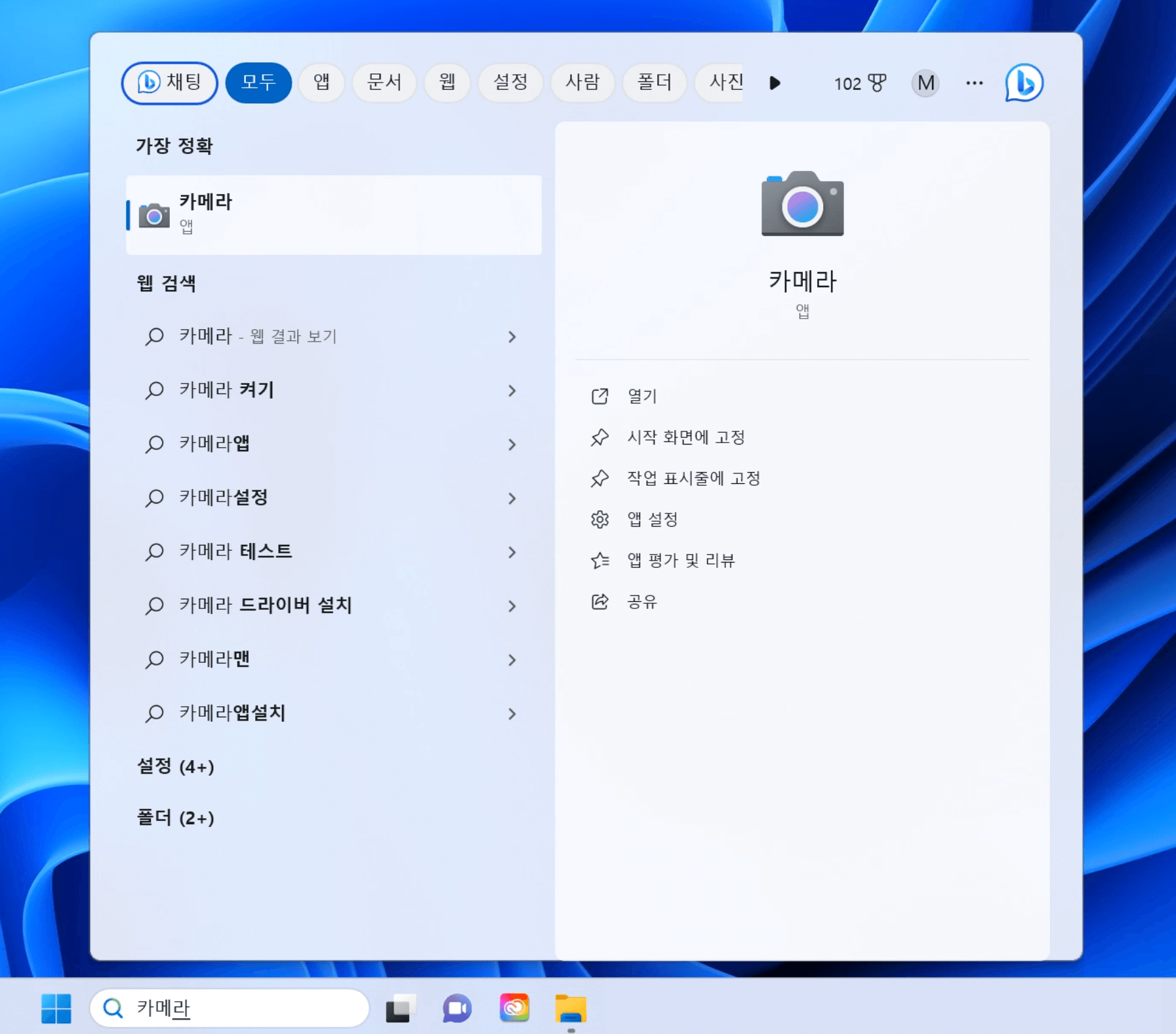Switch to the 설정 filter tab
The width and height of the screenshot is (1176, 1034).
coord(510,83)
